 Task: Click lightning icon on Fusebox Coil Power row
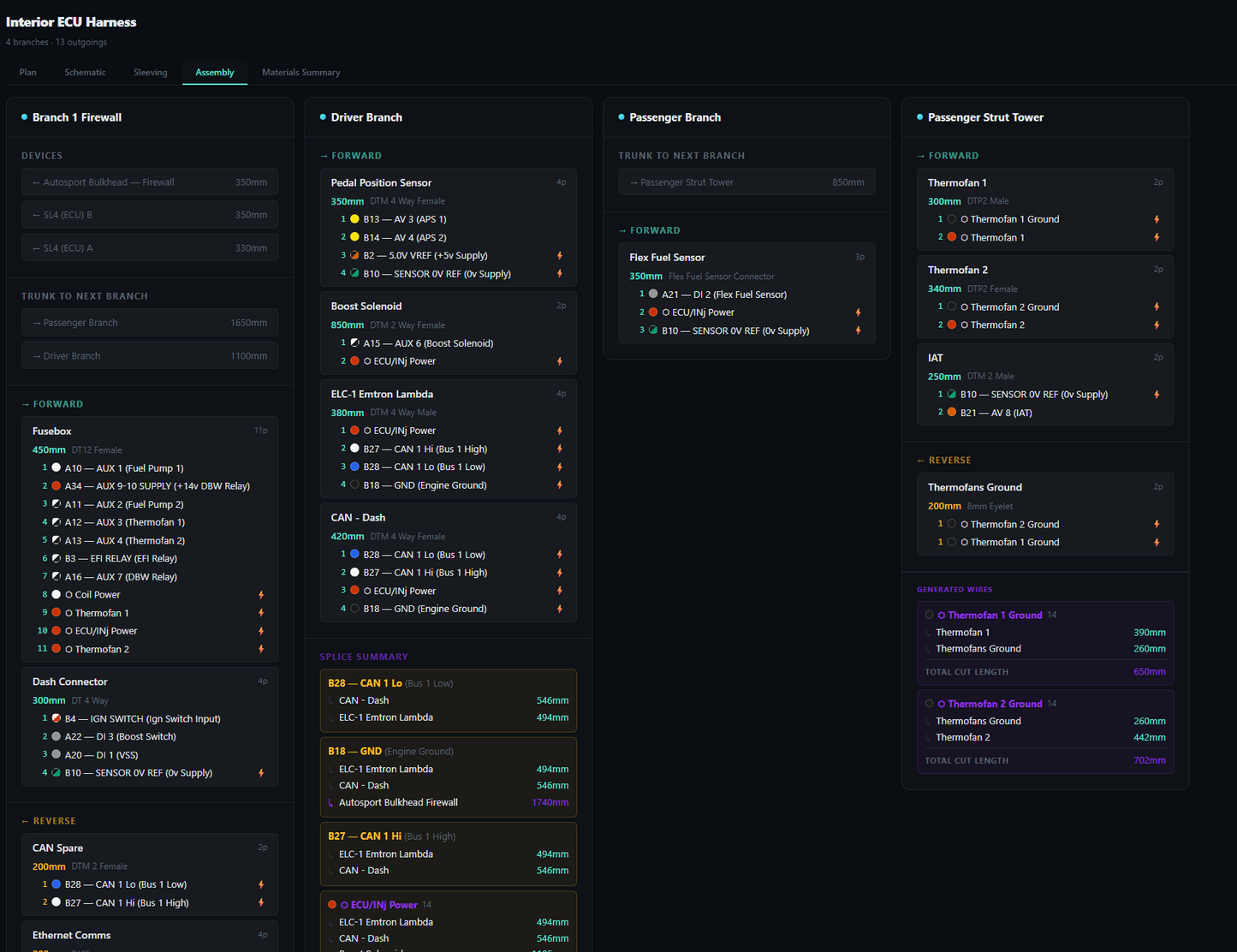pyautogui.click(x=261, y=595)
